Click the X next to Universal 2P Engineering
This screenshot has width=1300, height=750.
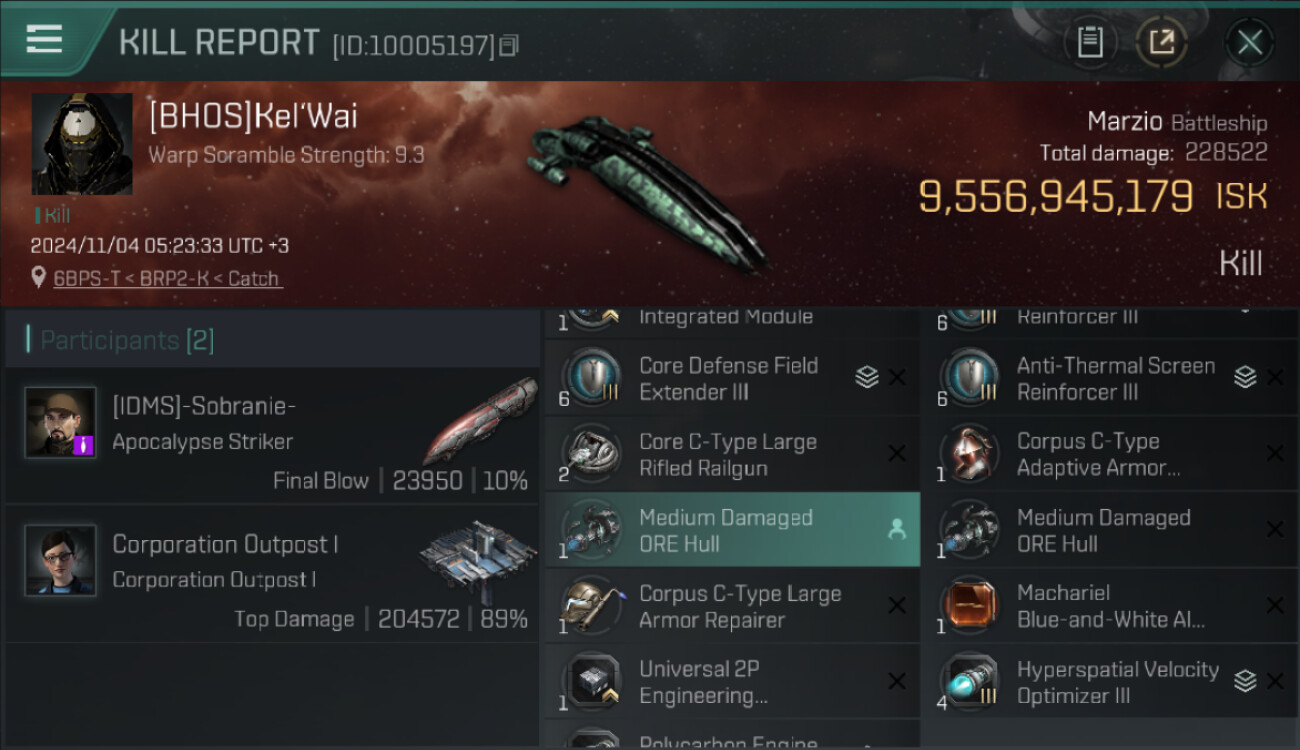(x=897, y=682)
